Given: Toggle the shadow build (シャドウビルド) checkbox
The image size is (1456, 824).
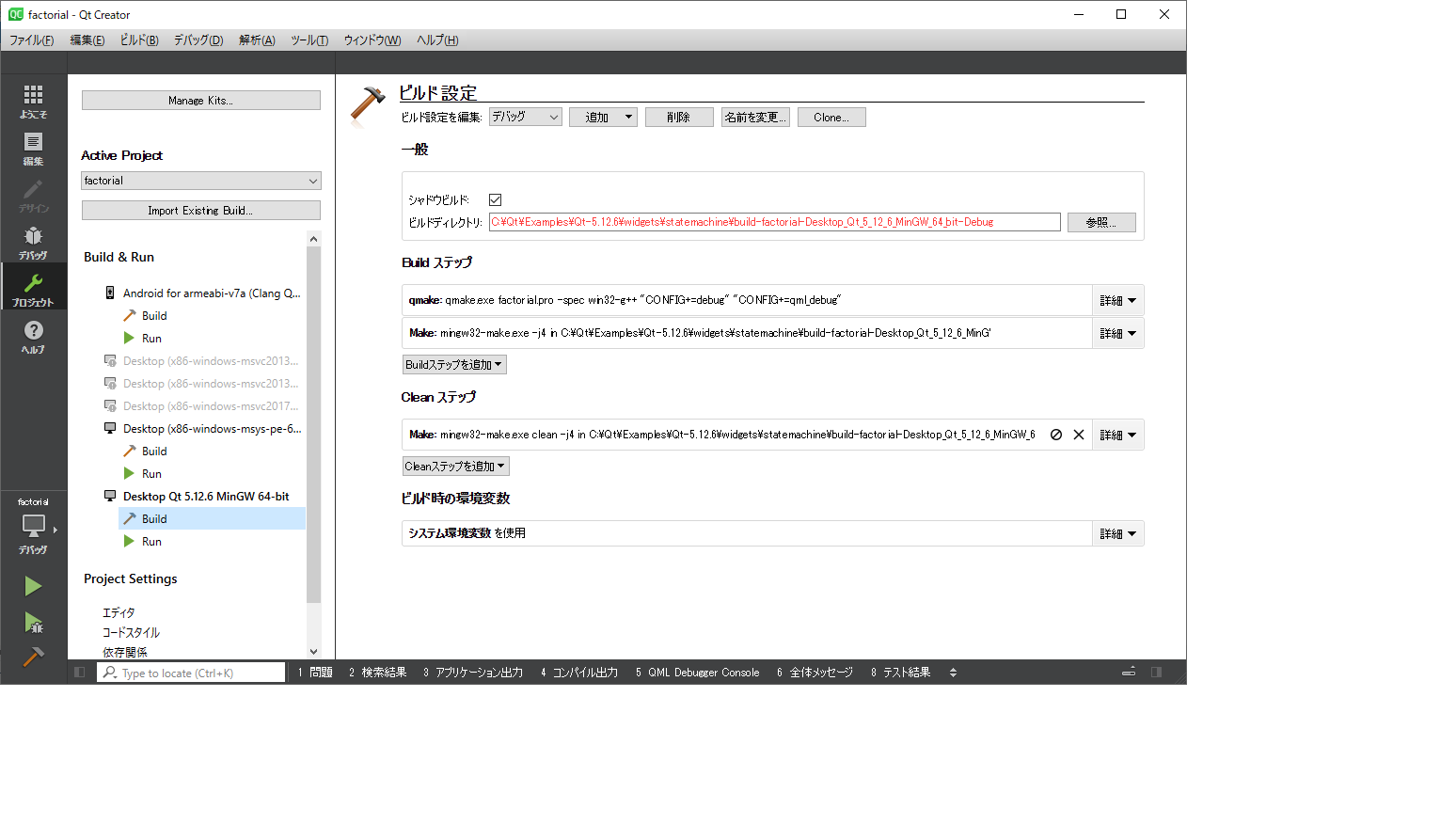Looking at the screenshot, I should (x=496, y=199).
